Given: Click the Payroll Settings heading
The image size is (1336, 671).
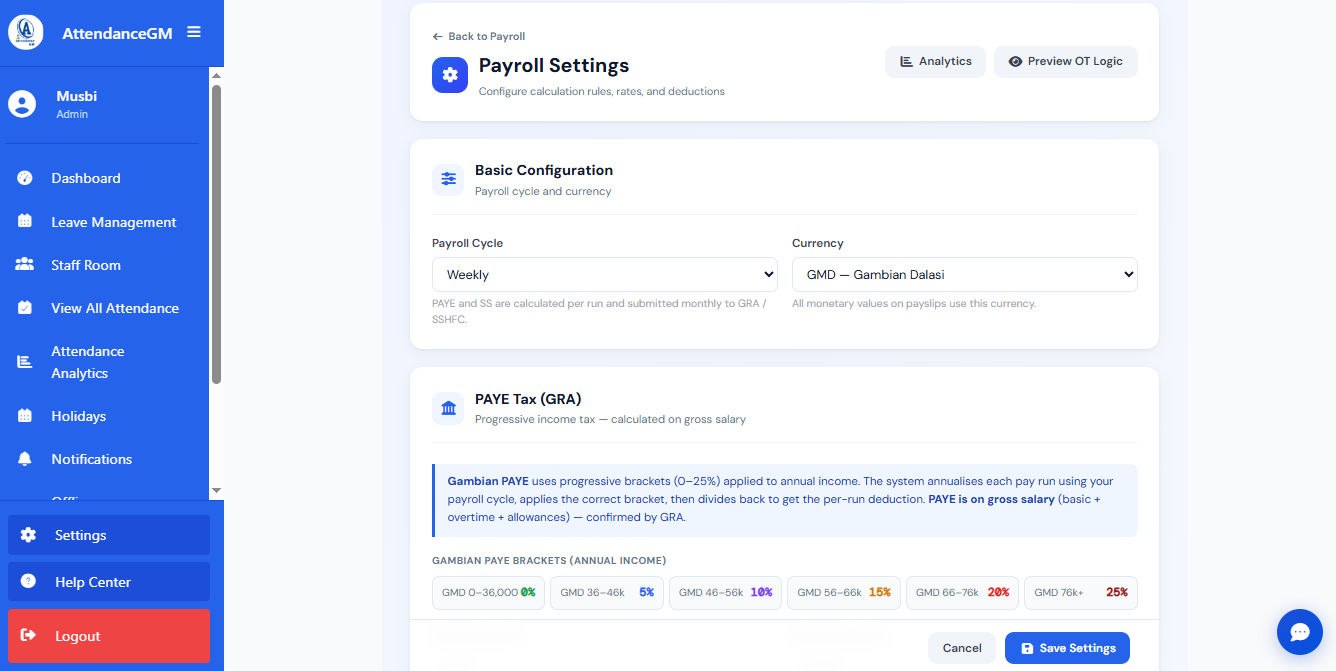Looking at the screenshot, I should pos(554,65).
